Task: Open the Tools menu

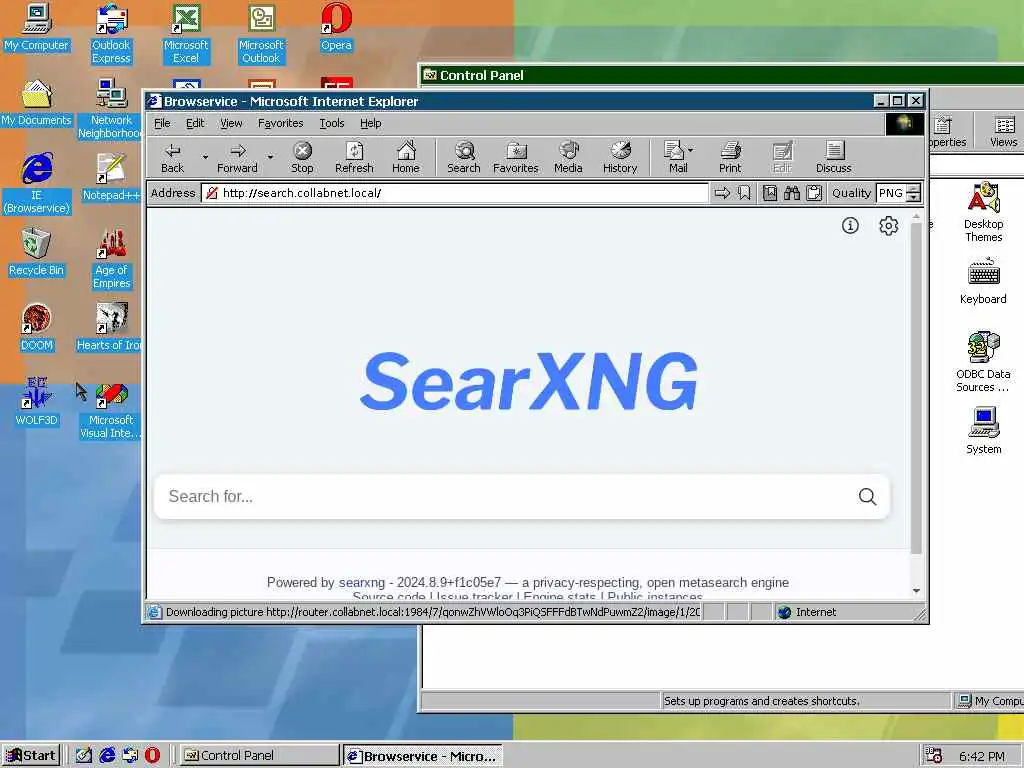Action: click(x=331, y=123)
